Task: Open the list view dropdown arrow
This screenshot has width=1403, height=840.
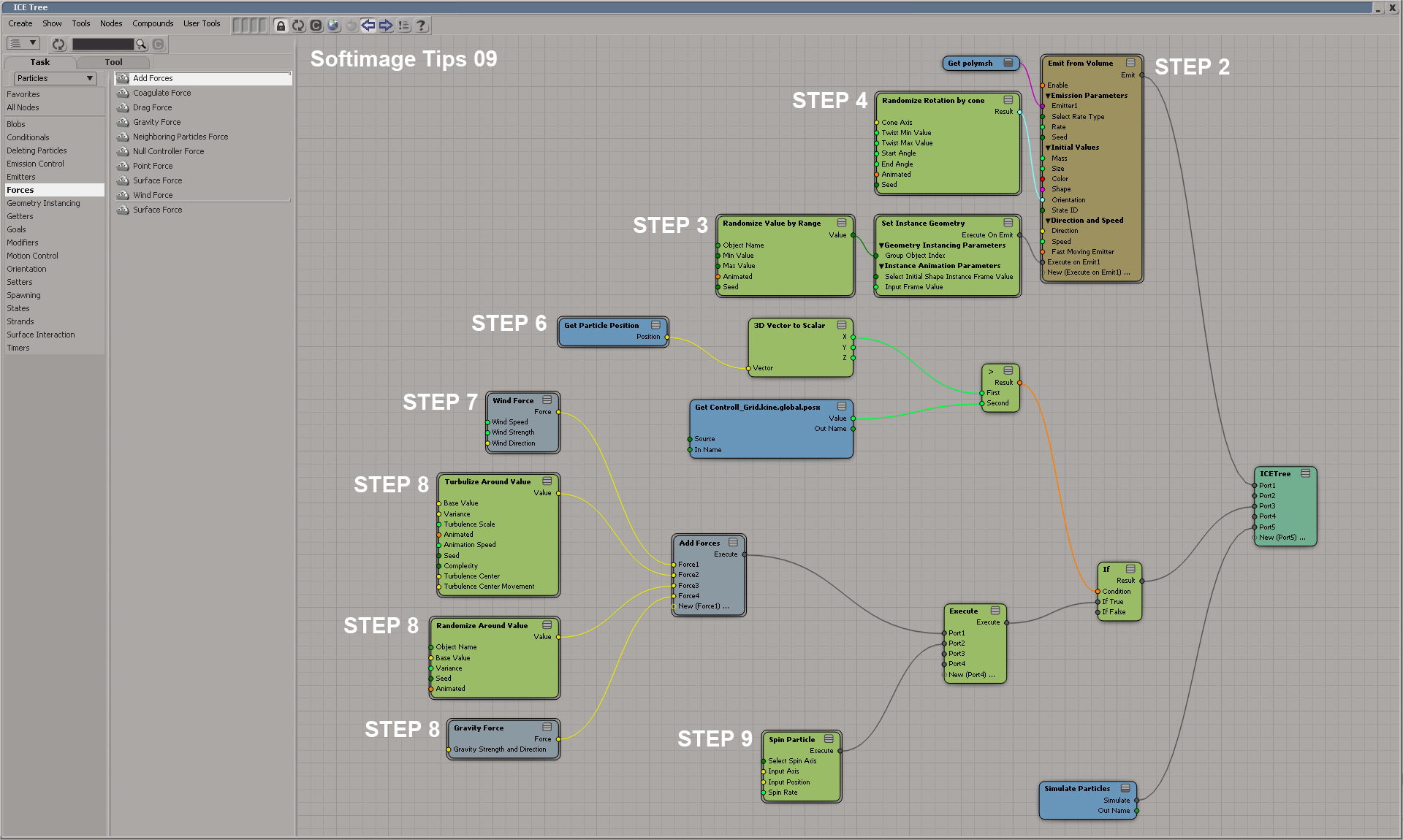Action: point(32,43)
